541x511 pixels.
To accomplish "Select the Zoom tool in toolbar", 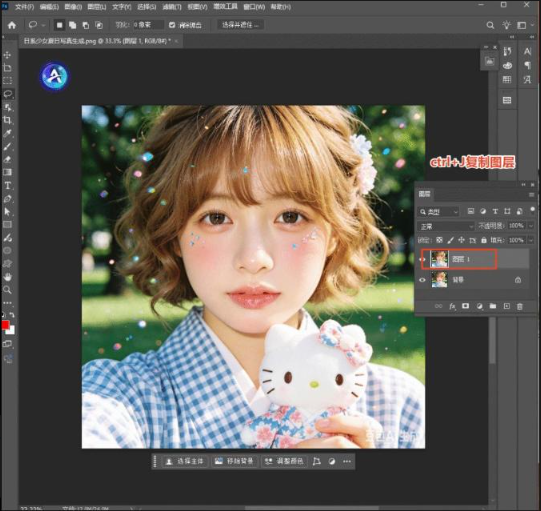I will coord(7,290).
